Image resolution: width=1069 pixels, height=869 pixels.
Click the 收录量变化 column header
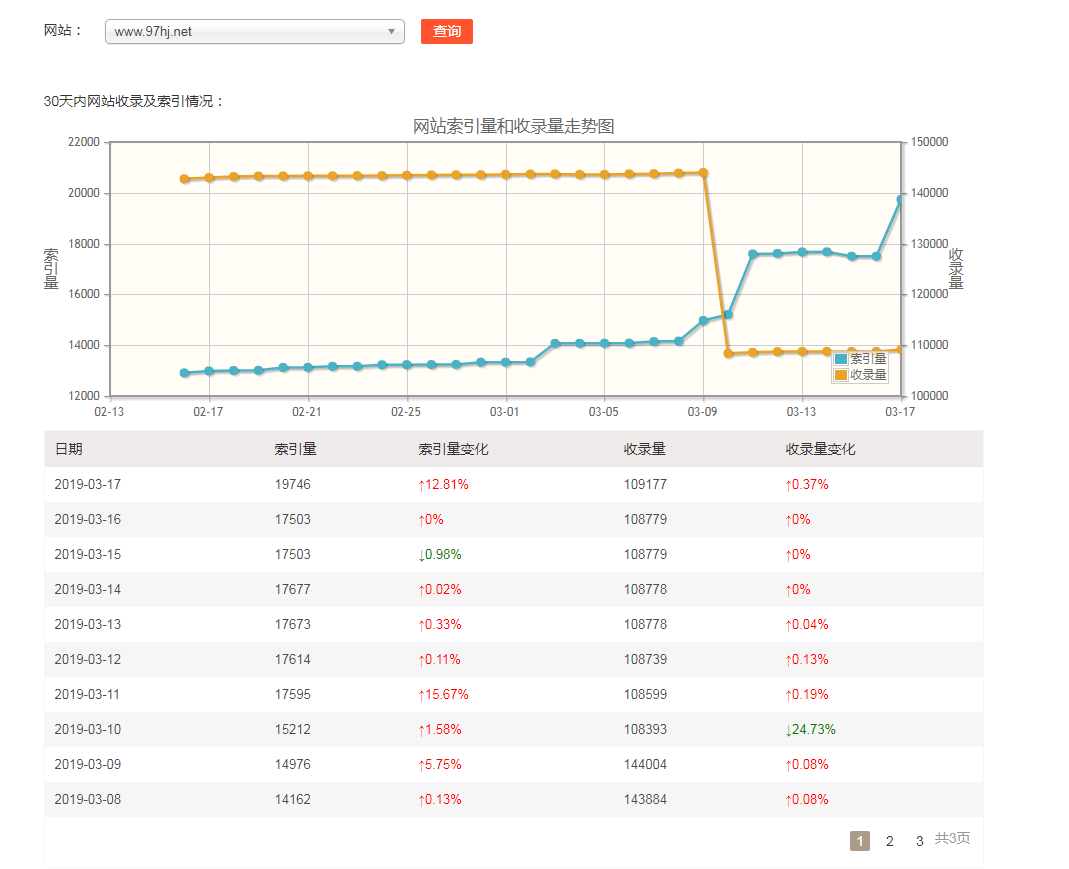click(x=820, y=449)
